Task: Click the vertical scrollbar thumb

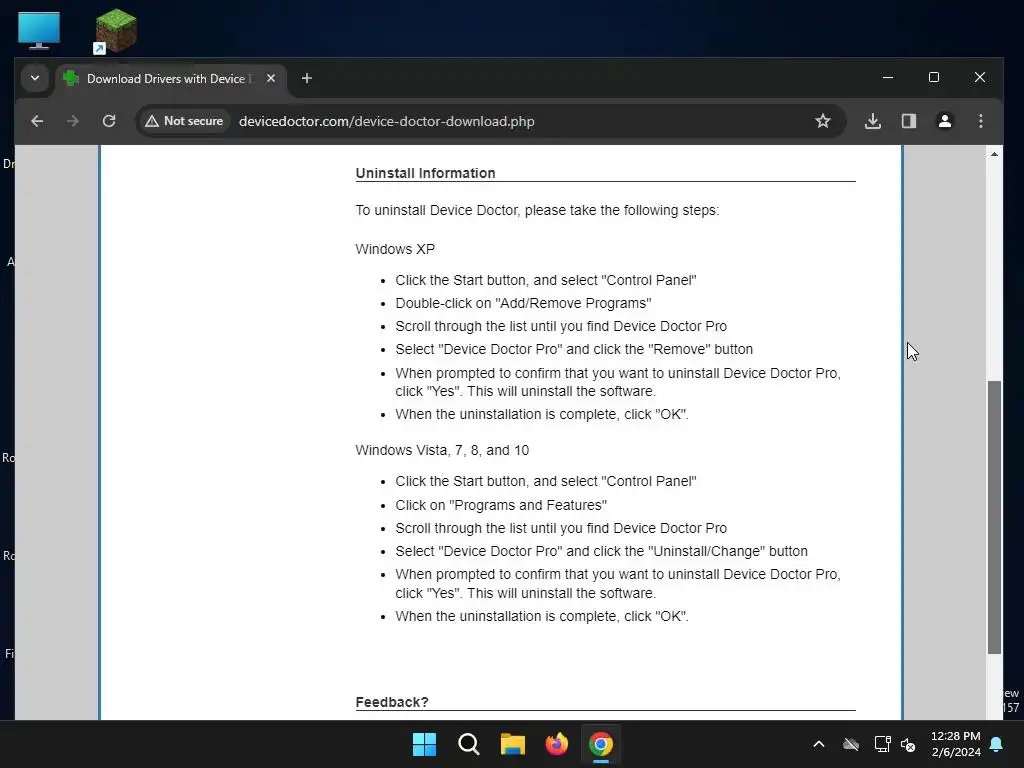Action: (994, 517)
